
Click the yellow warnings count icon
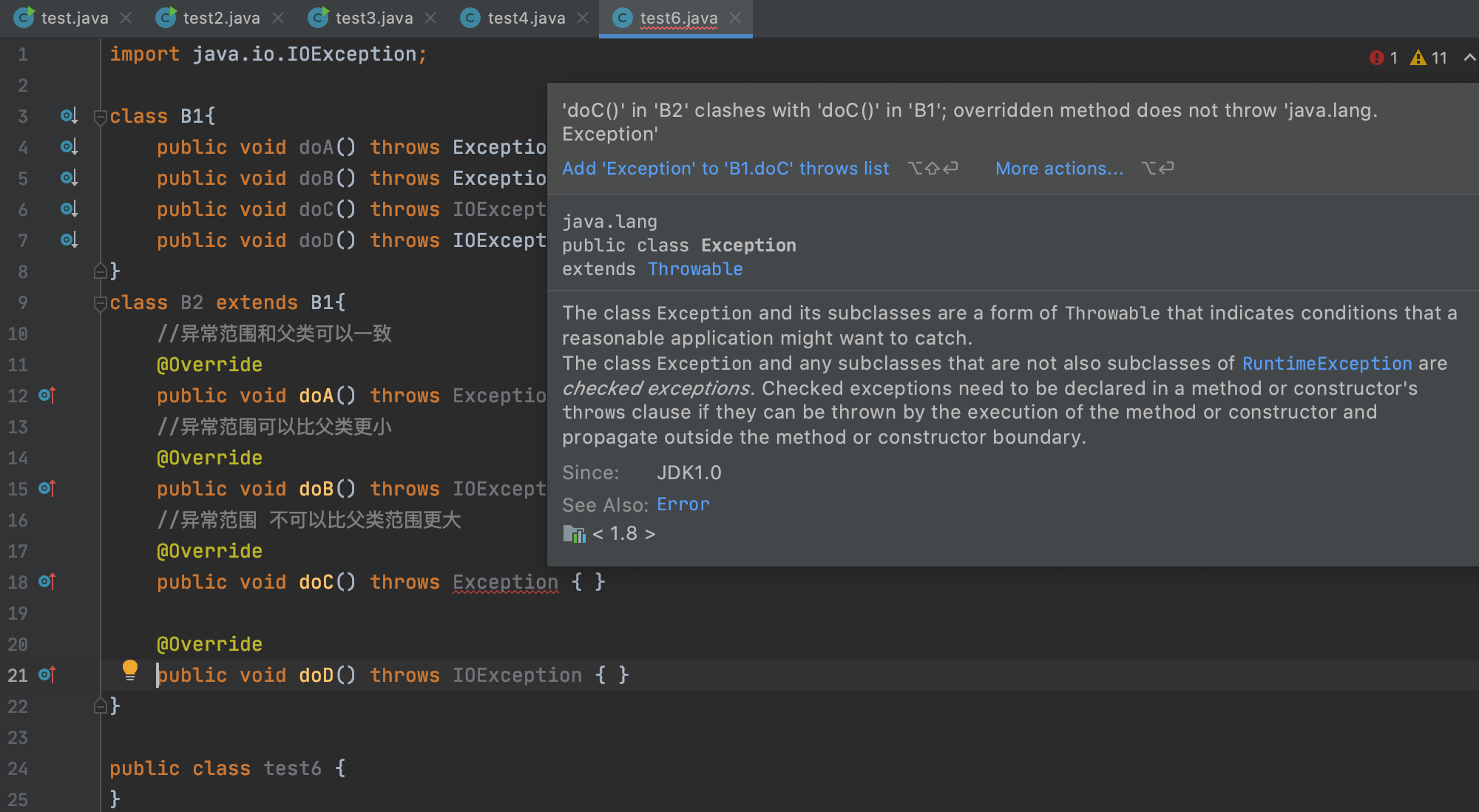(x=1418, y=58)
